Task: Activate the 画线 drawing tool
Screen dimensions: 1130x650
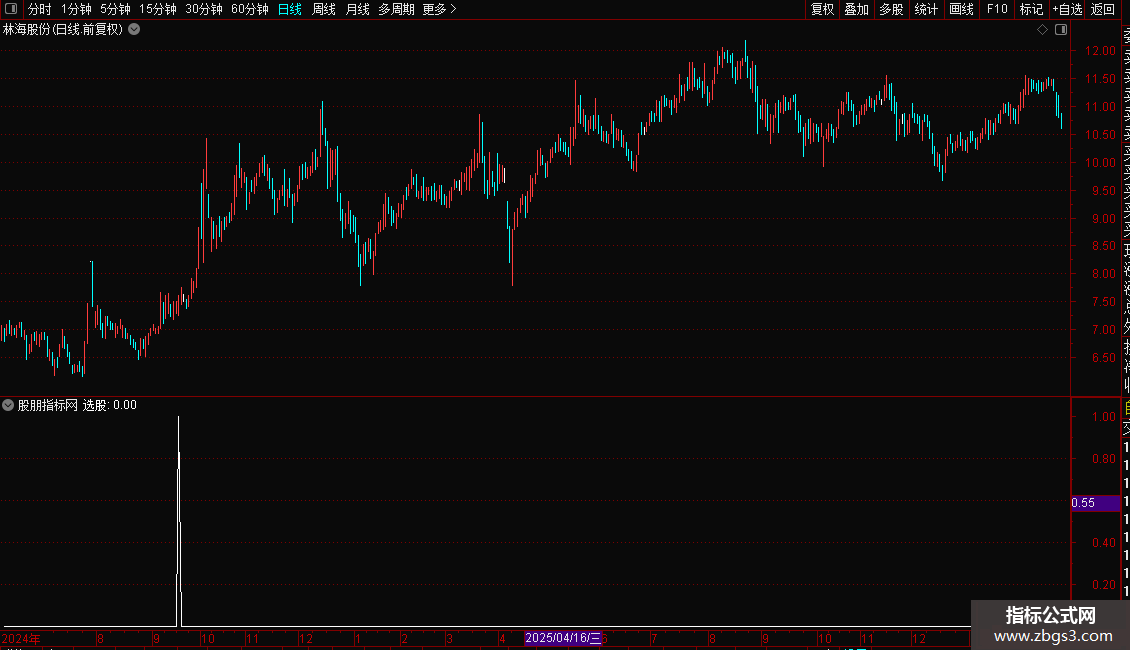Action: [961, 9]
